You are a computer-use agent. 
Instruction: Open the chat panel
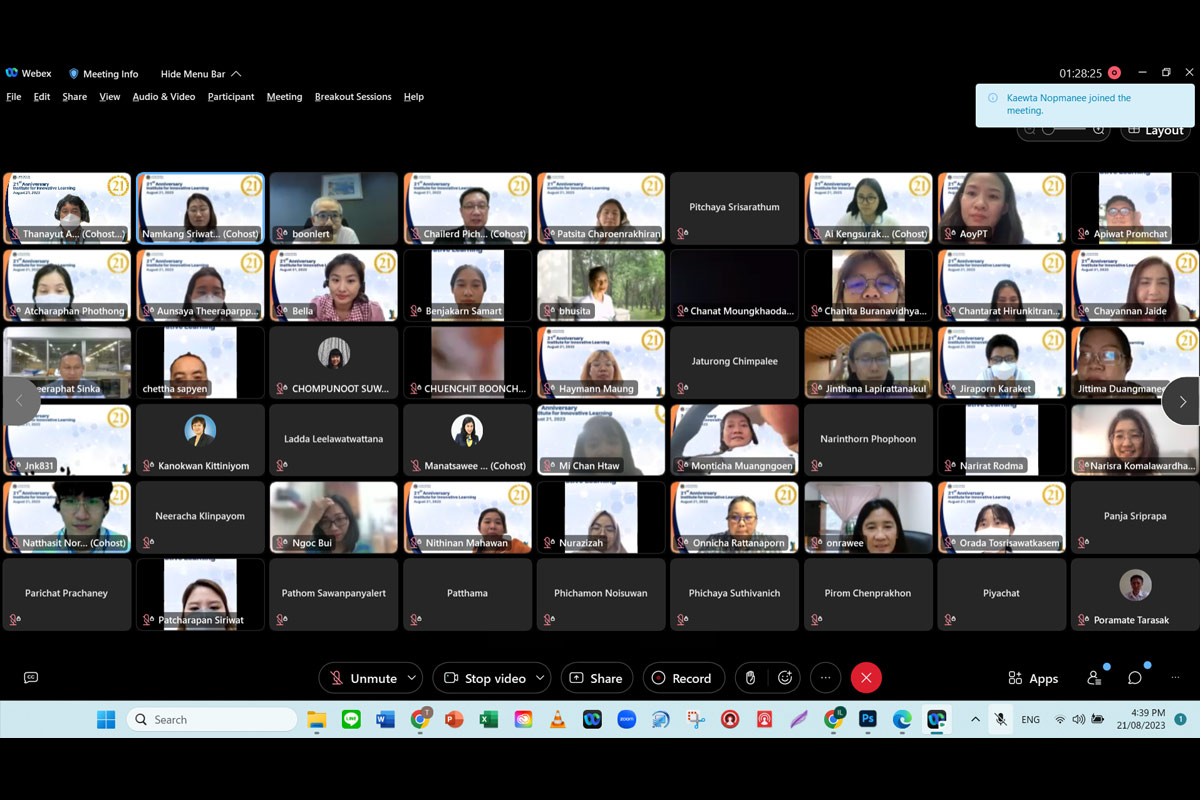point(1135,678)
